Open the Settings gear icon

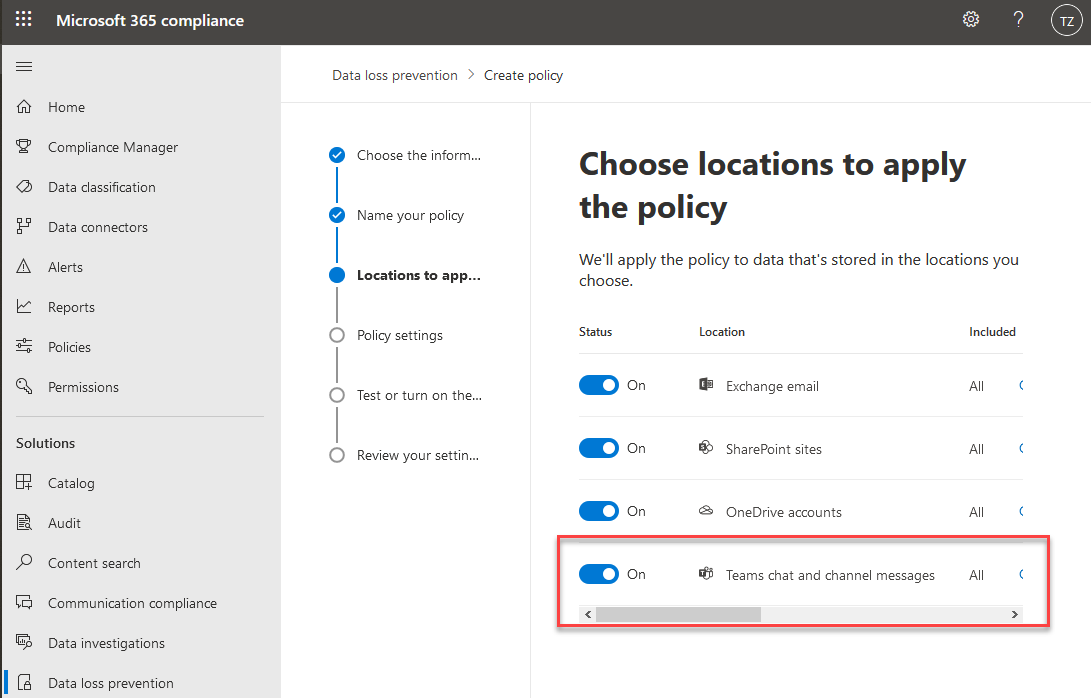(x=970, y=20)
